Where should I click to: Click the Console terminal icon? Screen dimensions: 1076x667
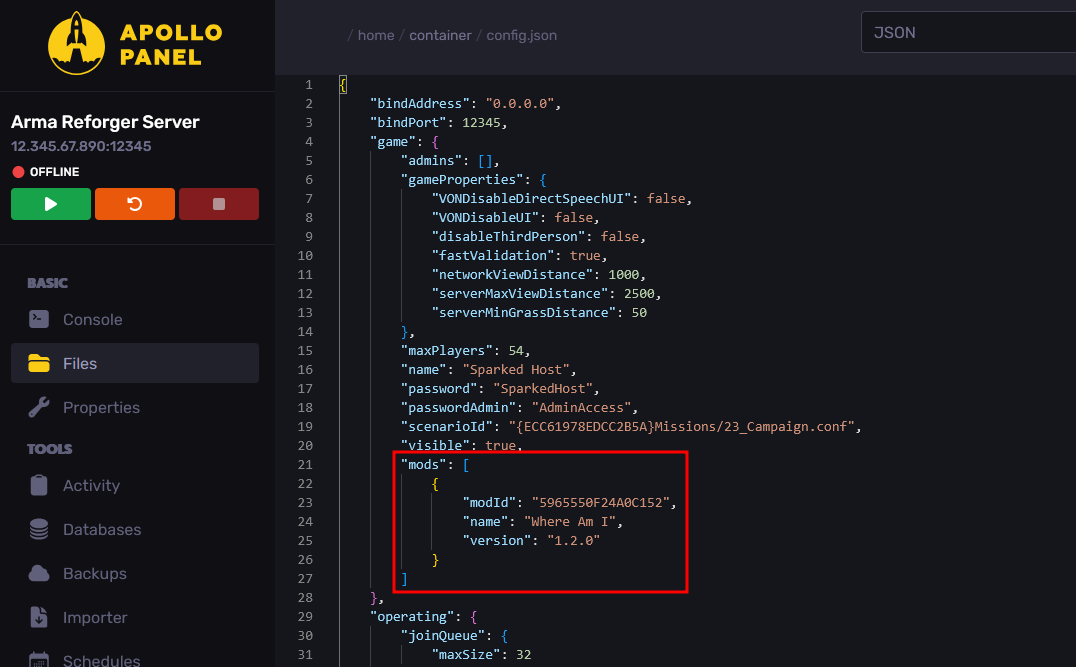pos(39,319)
